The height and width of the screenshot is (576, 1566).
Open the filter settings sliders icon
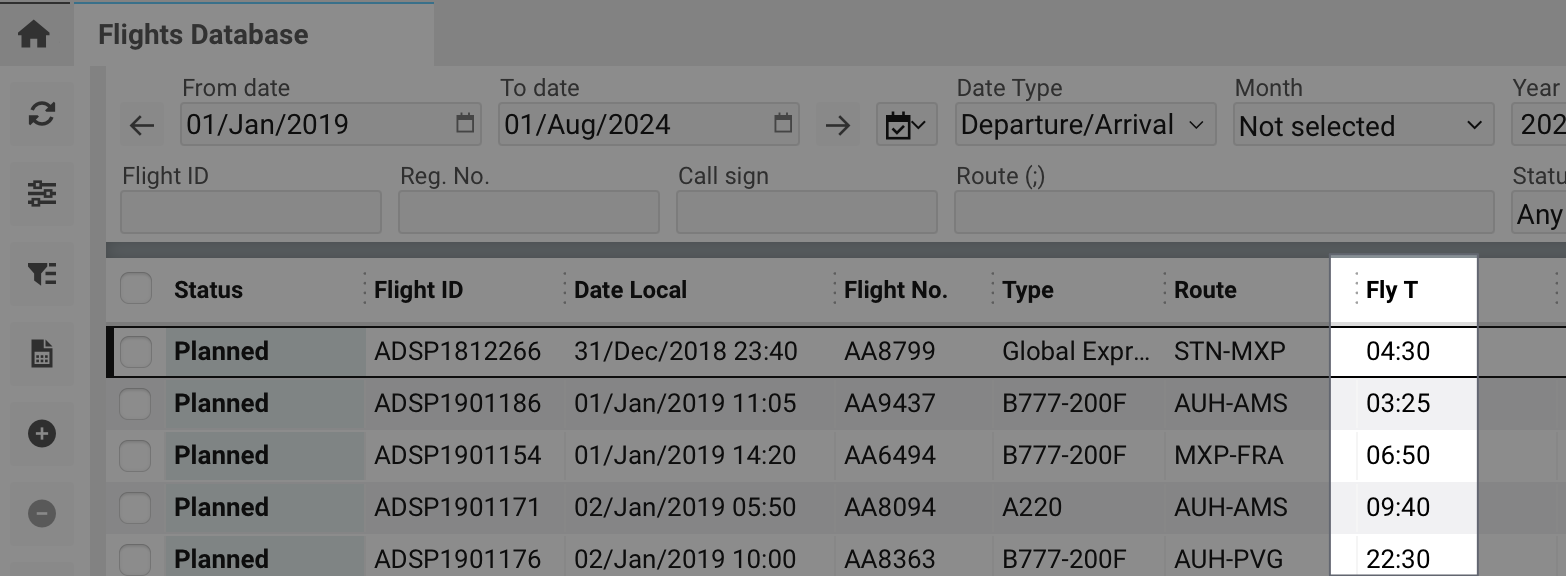[41, 193]
